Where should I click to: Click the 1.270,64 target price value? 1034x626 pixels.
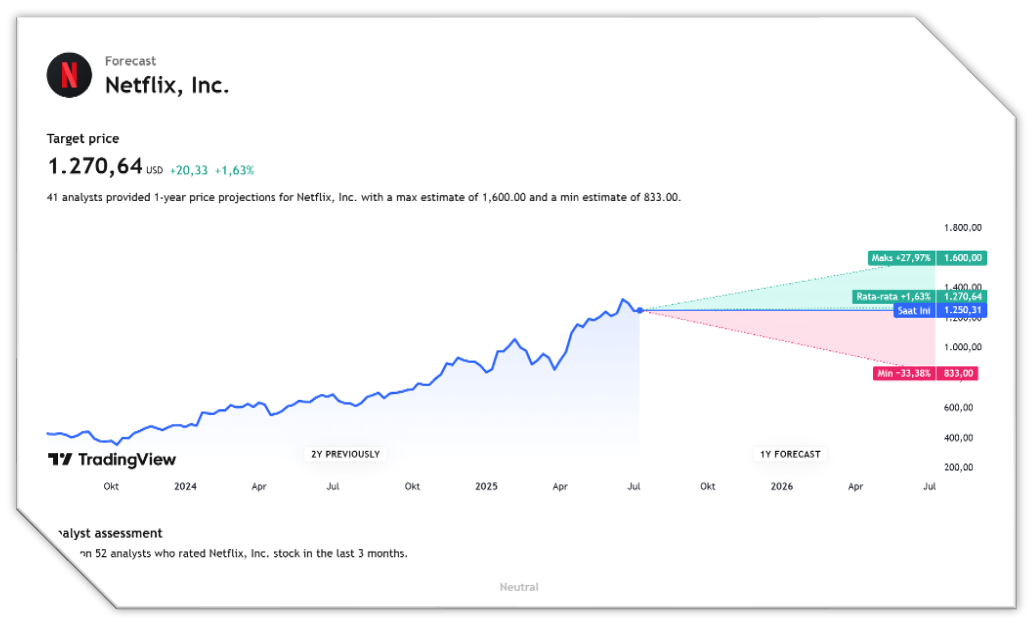point(95,166)
